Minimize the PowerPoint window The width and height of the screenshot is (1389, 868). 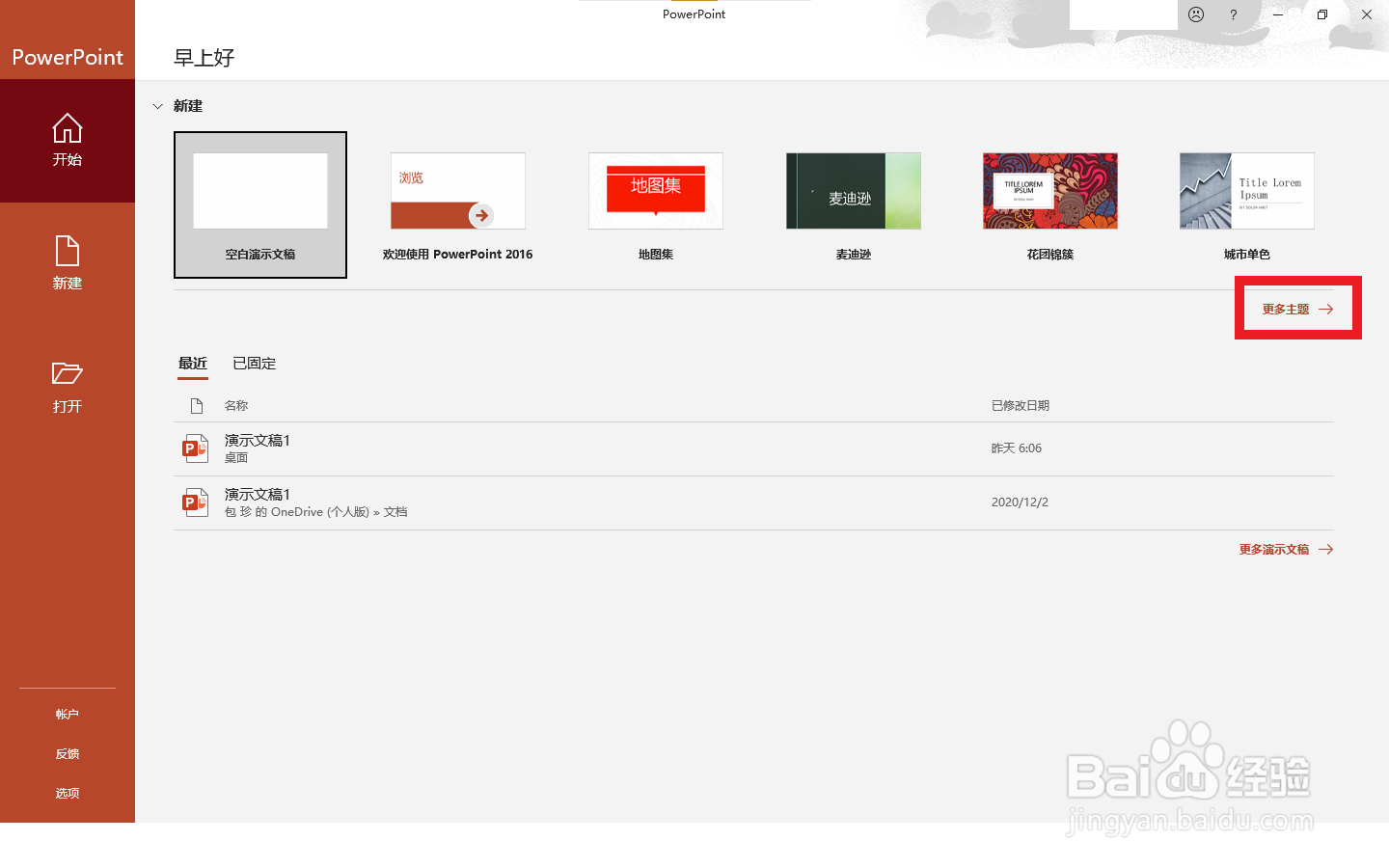(x=1278, y=14)
